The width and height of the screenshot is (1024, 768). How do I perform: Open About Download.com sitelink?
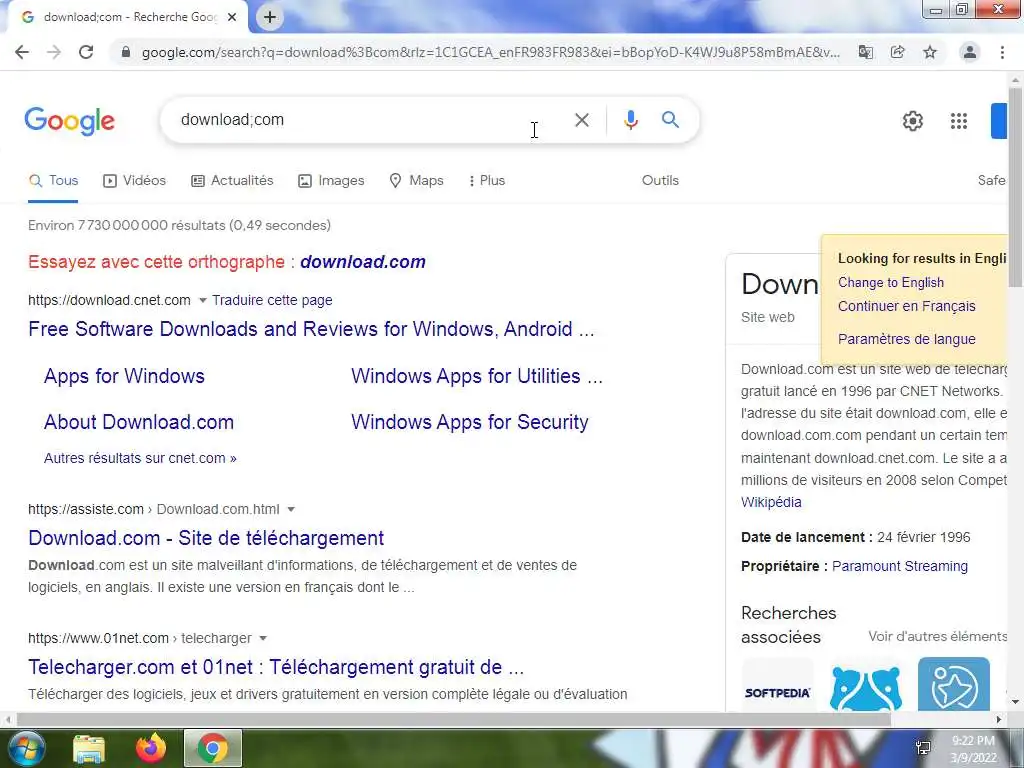point(139,422)
